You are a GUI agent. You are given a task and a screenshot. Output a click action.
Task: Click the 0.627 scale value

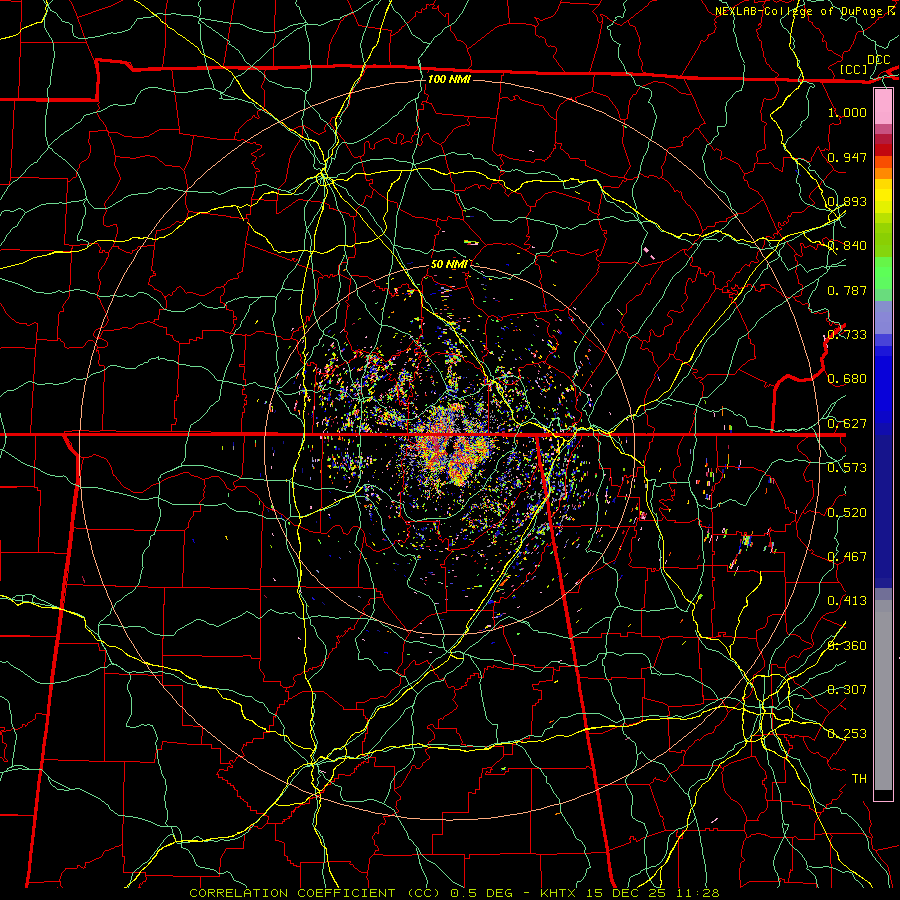[847, 424]
